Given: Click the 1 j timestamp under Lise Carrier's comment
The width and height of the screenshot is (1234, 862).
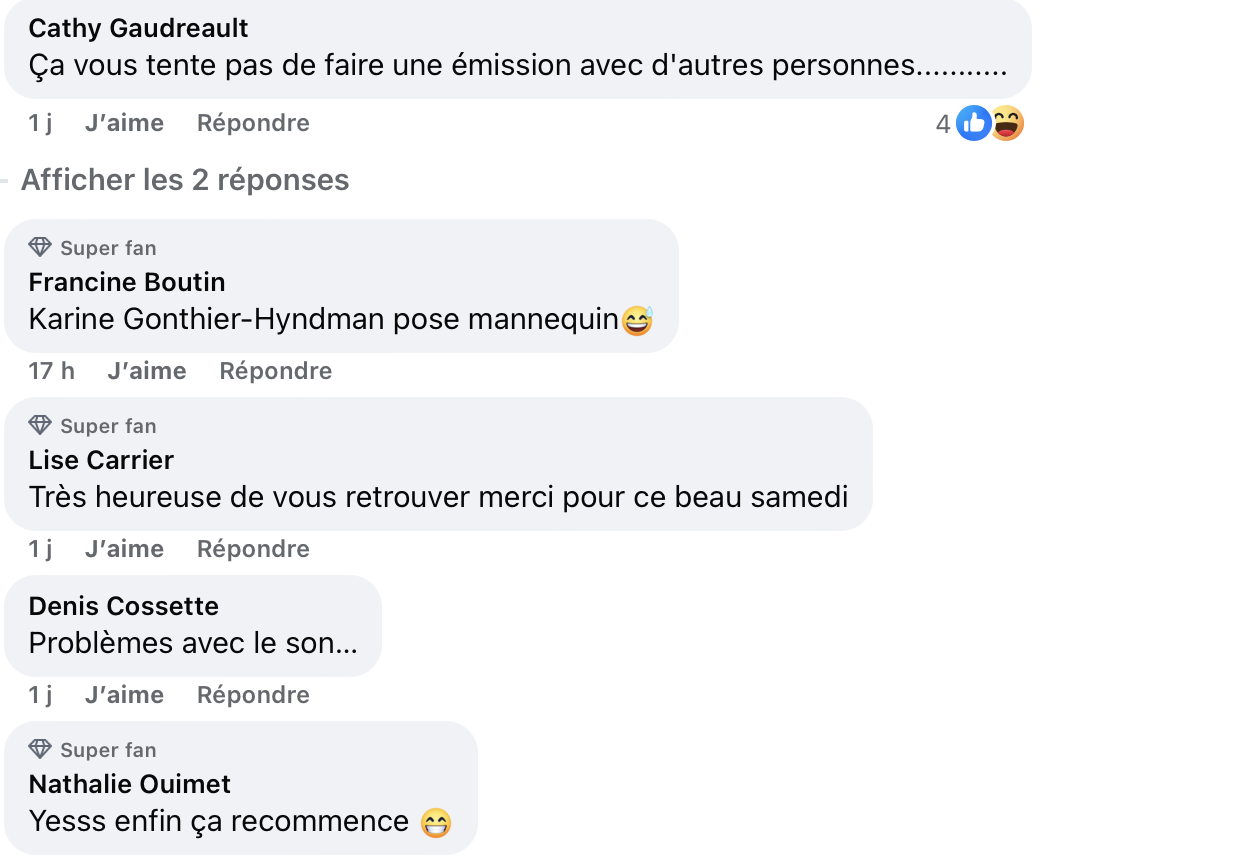Looking at the screenshot, I should [x=40, y=548].
